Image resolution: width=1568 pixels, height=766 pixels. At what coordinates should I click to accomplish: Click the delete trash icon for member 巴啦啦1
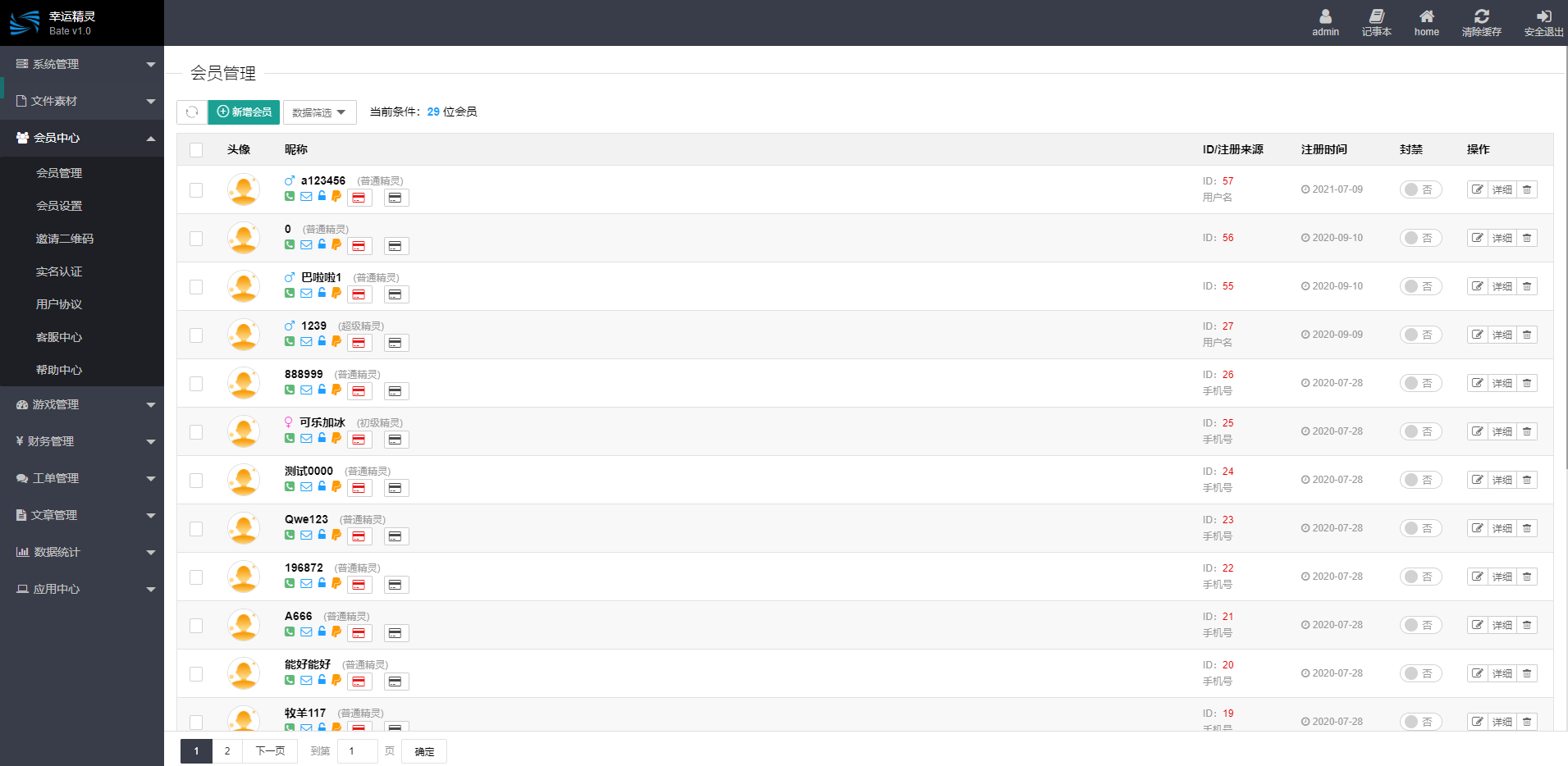(1527, 286)
